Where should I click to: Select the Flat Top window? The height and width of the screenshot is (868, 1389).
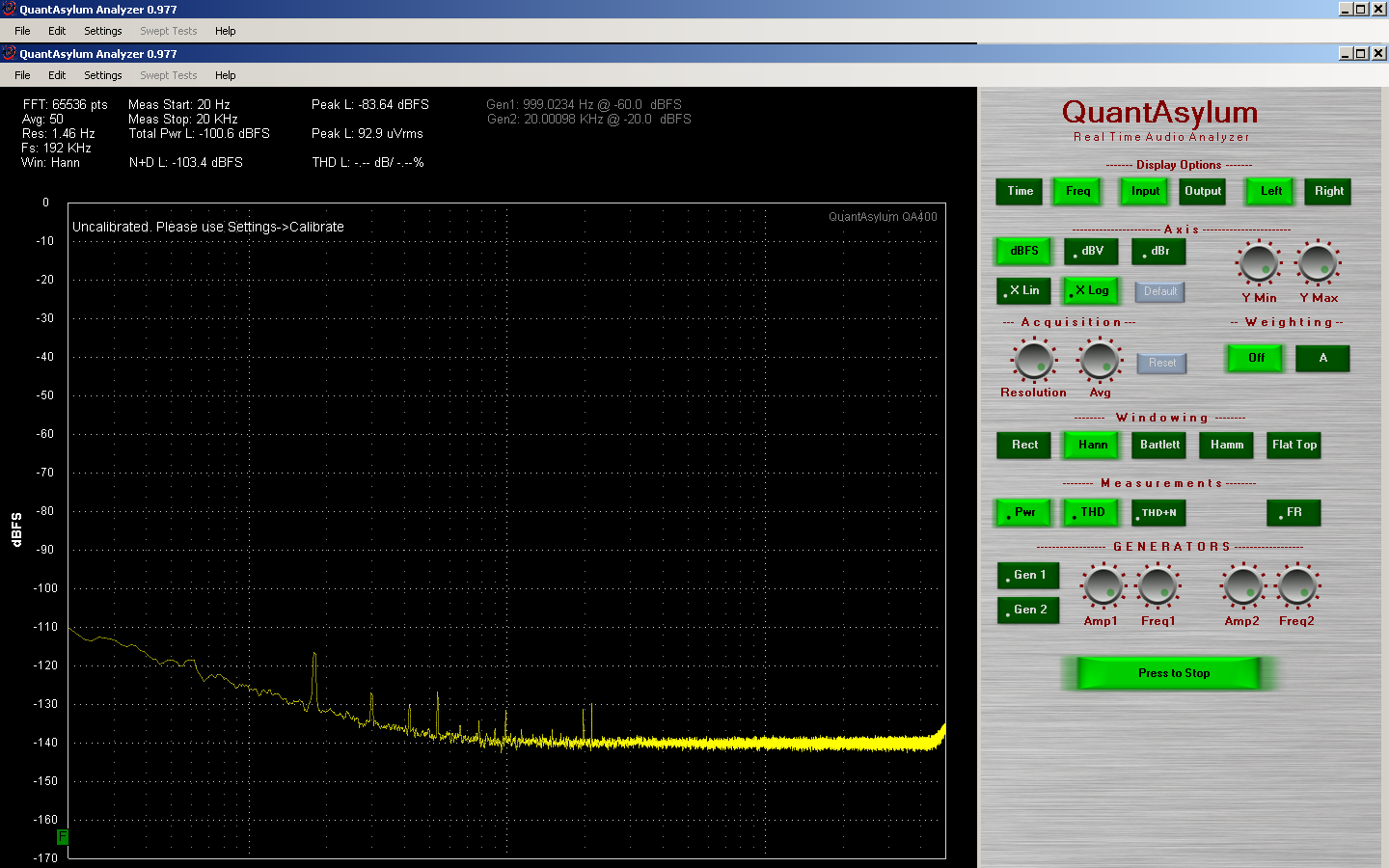pyautogui.click(x=1294, y=445)
